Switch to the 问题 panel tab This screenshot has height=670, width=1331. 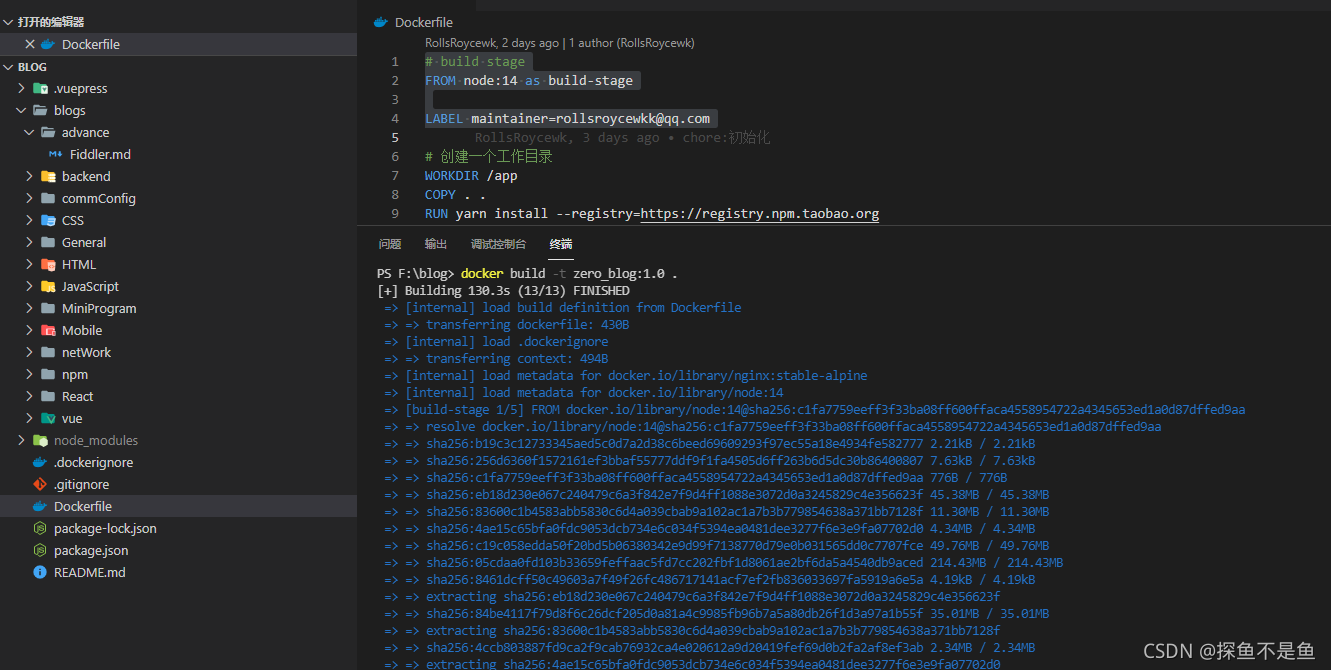click(x=390, y=244)
